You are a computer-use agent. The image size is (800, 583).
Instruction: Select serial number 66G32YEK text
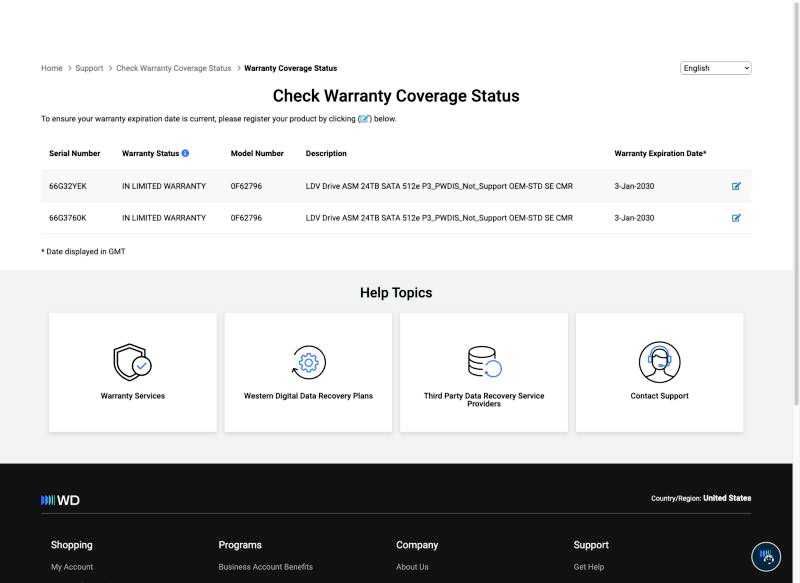click(68, 186)
